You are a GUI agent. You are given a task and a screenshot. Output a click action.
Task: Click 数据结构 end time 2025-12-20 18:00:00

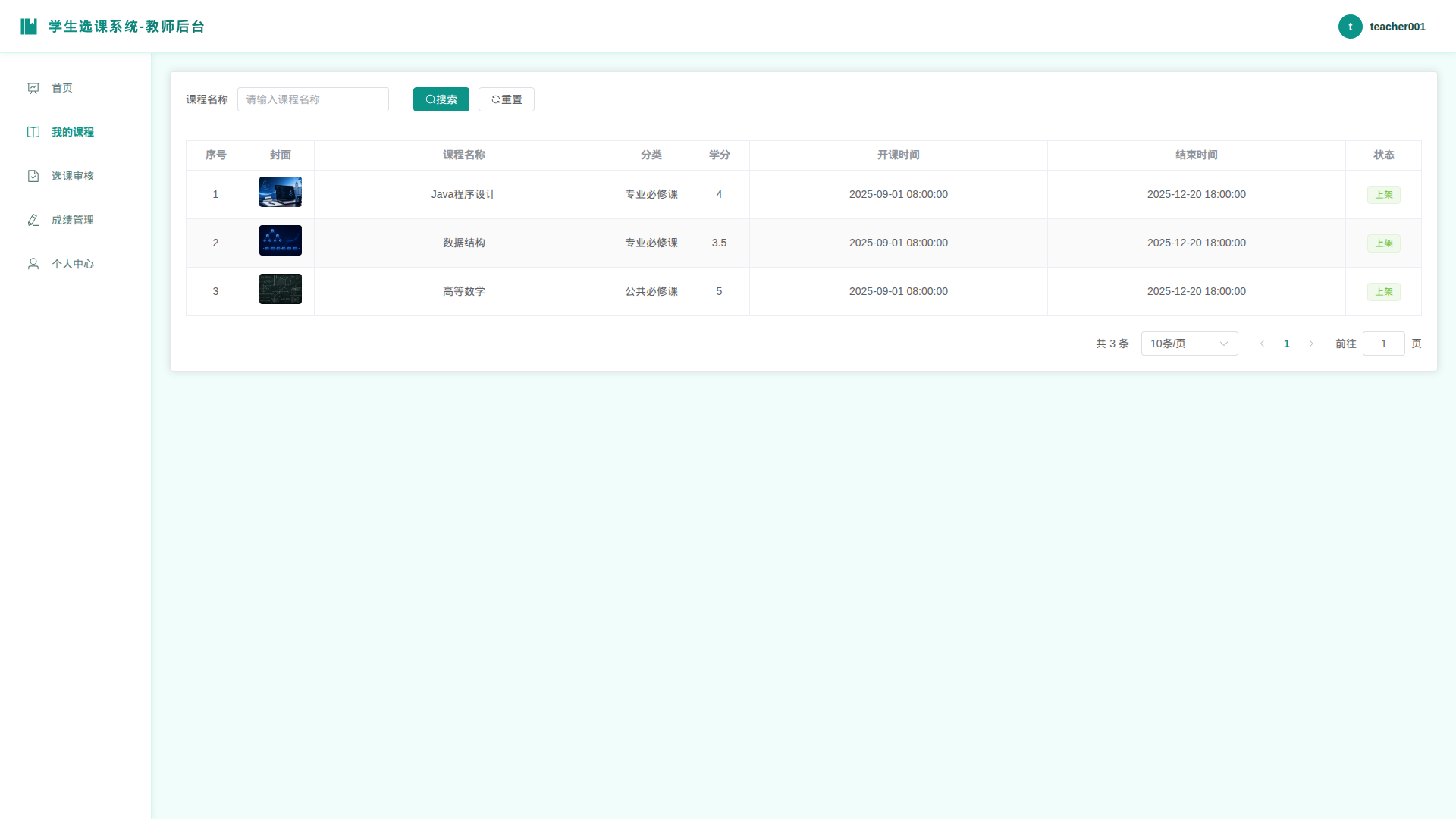pos(1197,243)
